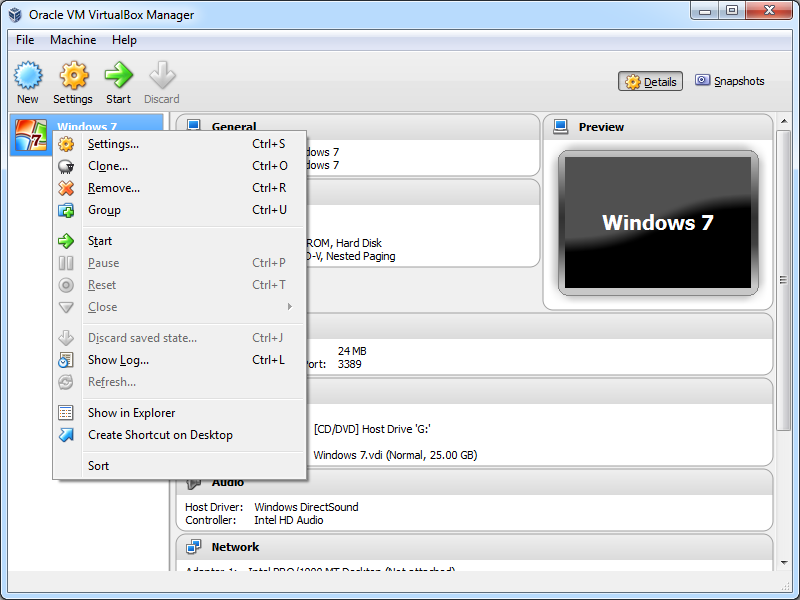Click the Windows 7 VM icon in list
Screen dimensions: 800x600
tap(29, 135)
